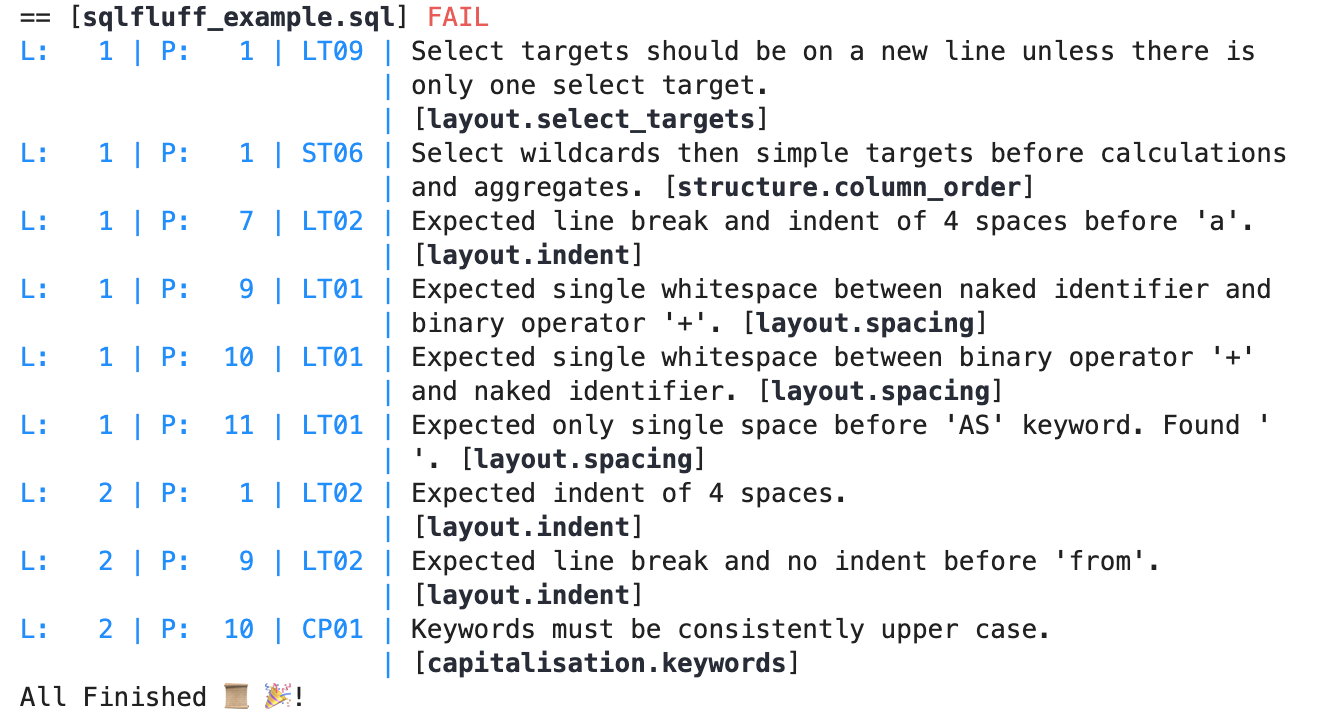
Task: Click the bold capitalisation.keywords rule name
Action: pyautogui.click(x=606, y=663)
